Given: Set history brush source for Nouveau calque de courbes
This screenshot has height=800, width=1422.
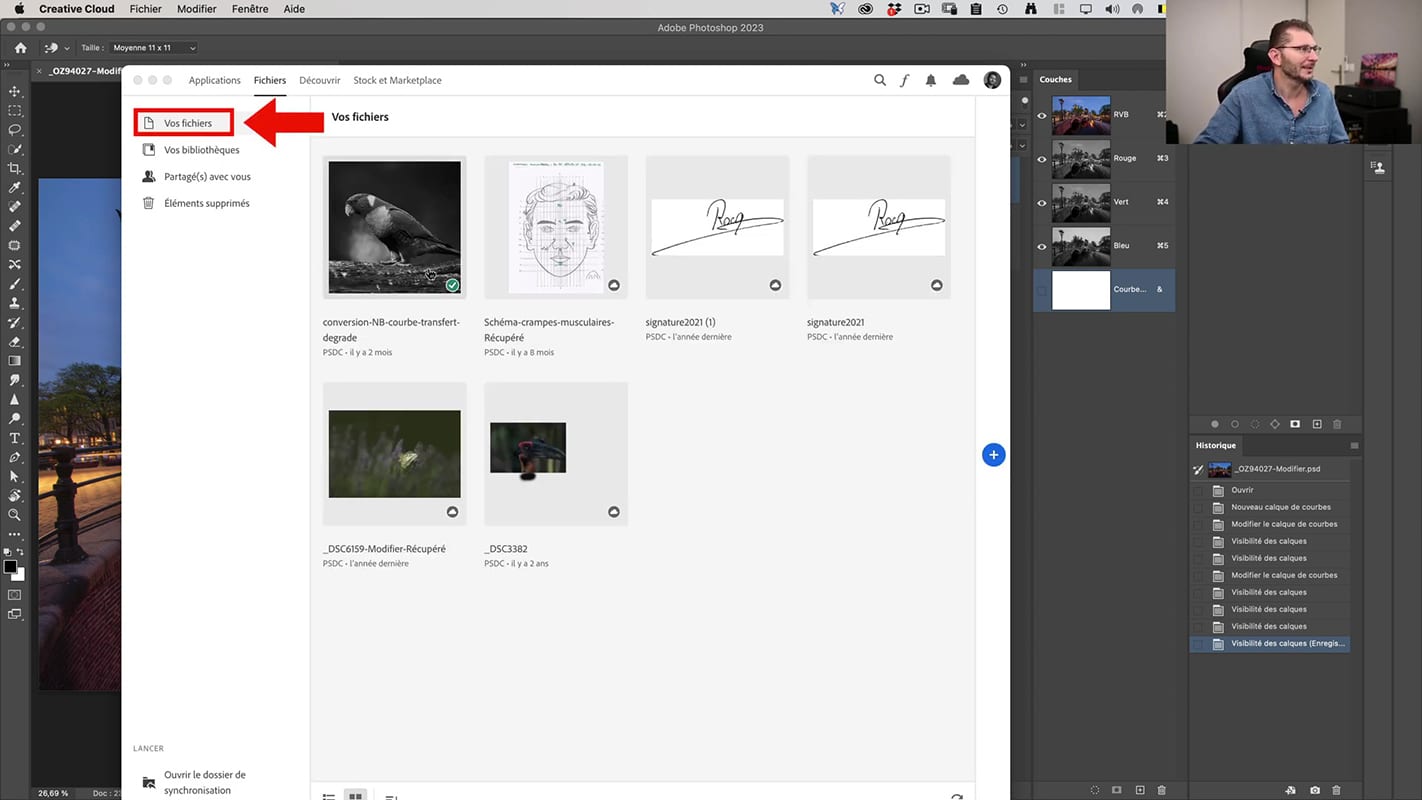Looking at the screenshot, I should [x=1198, y=508].
